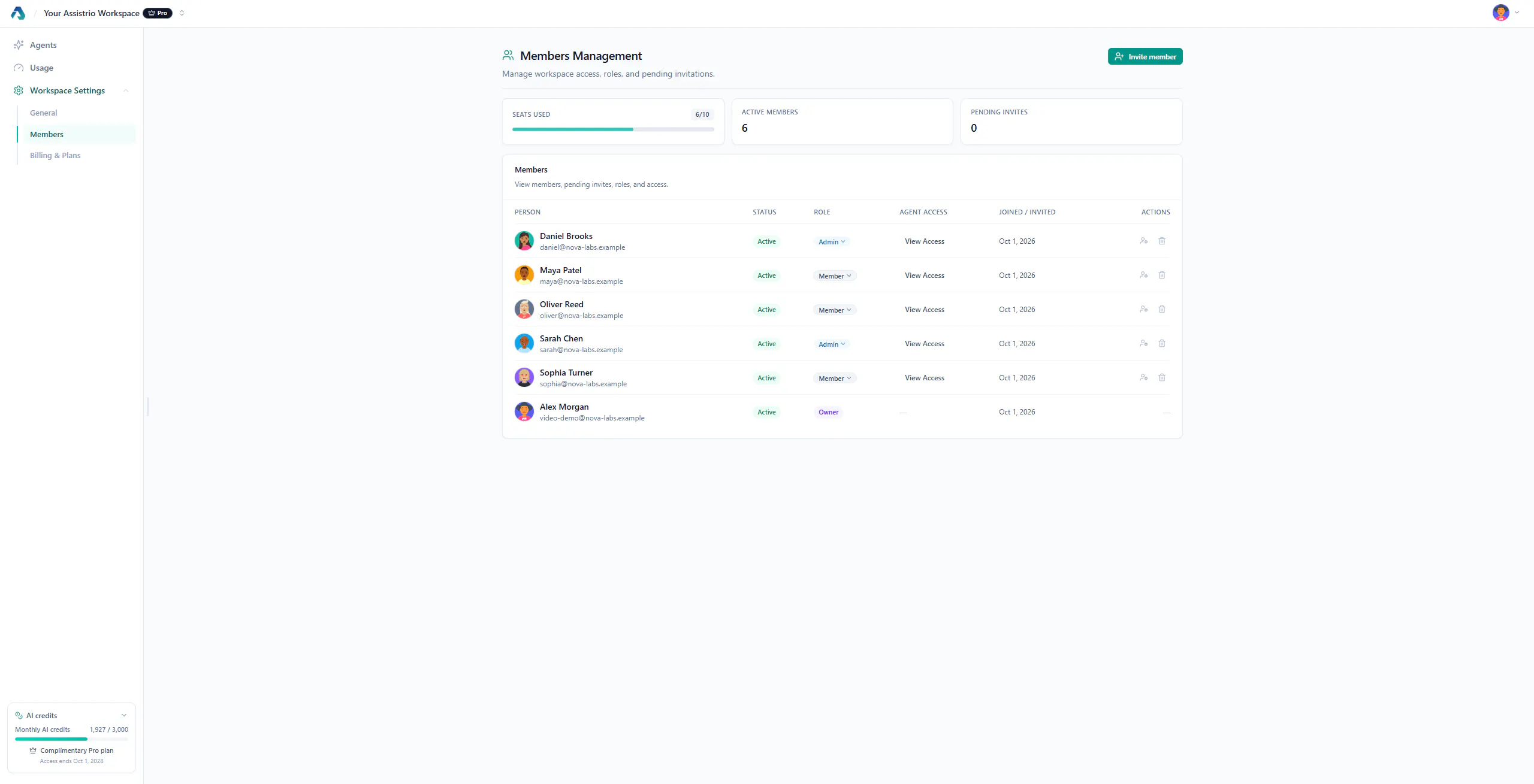
Task: Open Maya Patel's Member role dropdown
Action: 835,276
